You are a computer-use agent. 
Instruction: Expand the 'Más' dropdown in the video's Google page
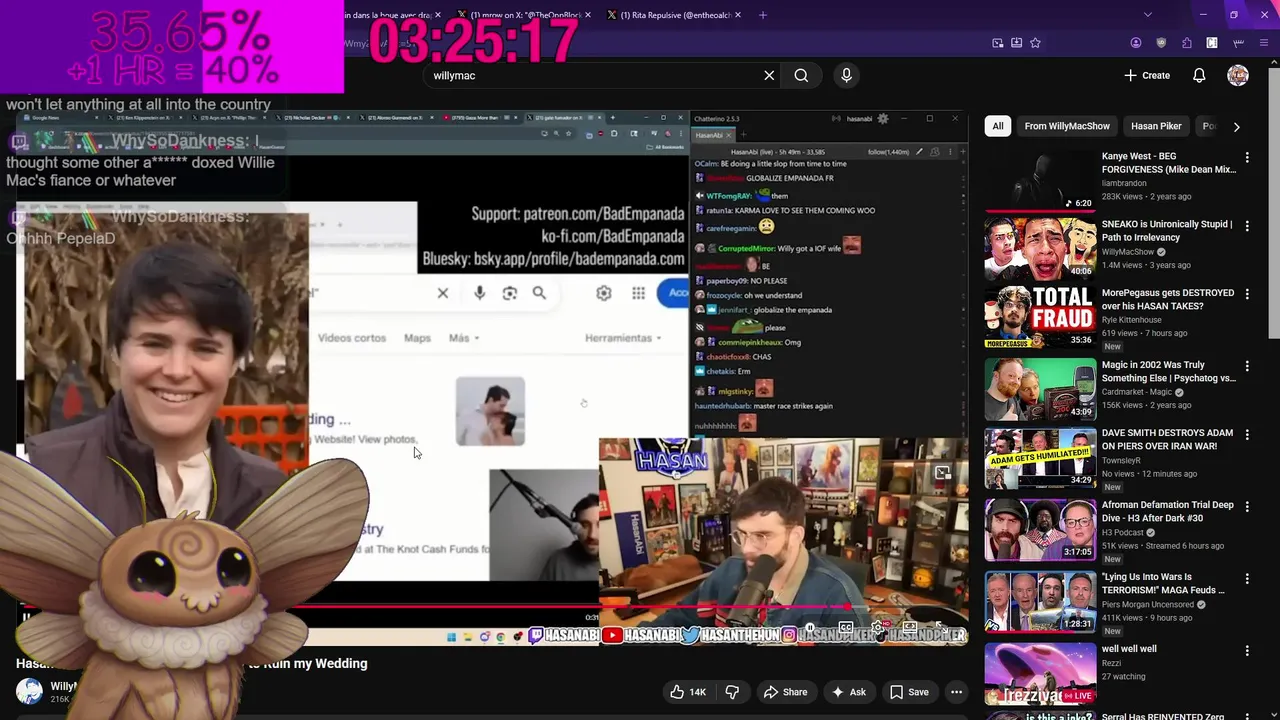pos(463,338)
